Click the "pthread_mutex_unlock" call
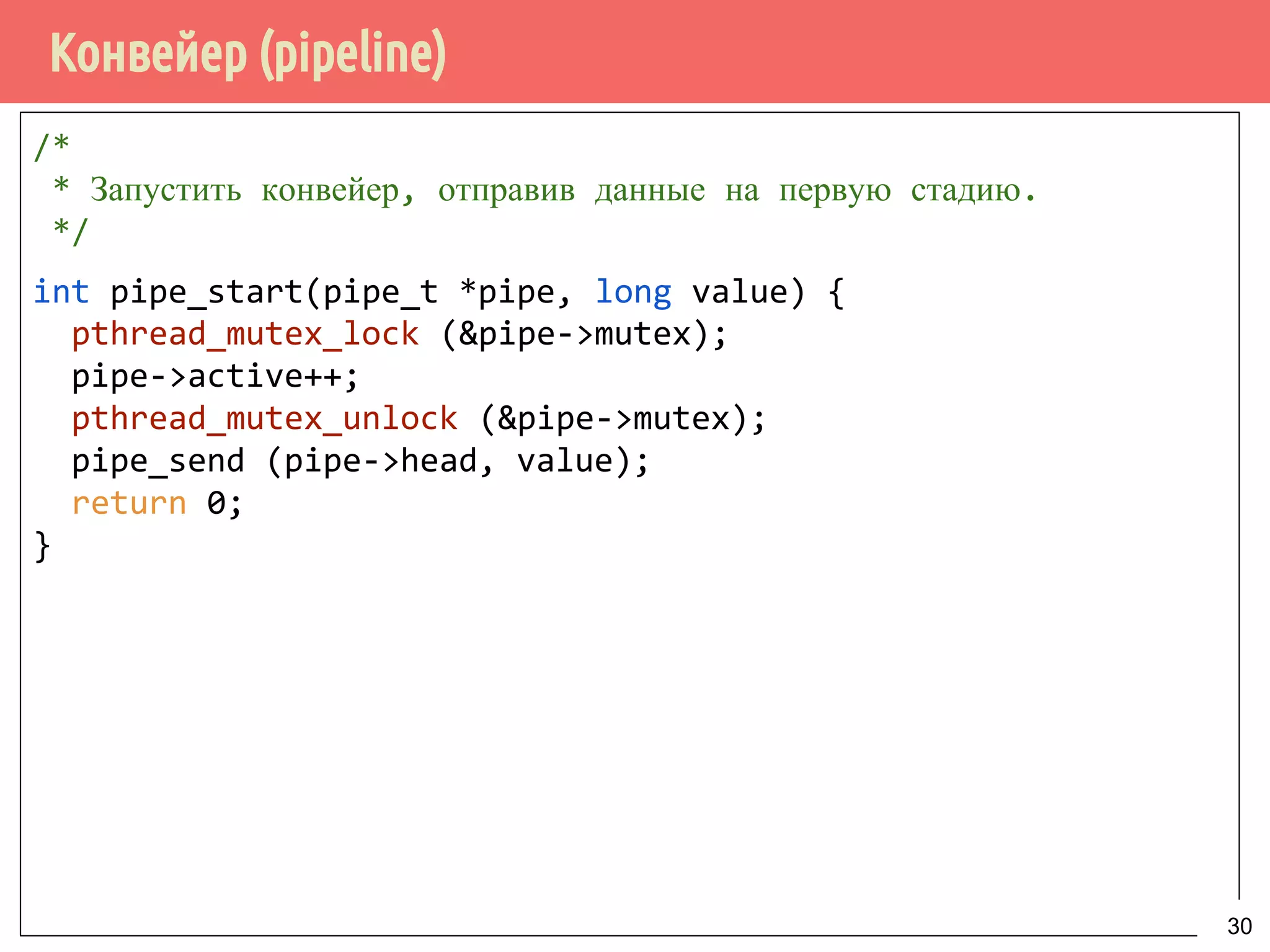Image resolution: width=1270 pixels, height=952 pixels. coord(265,419)
